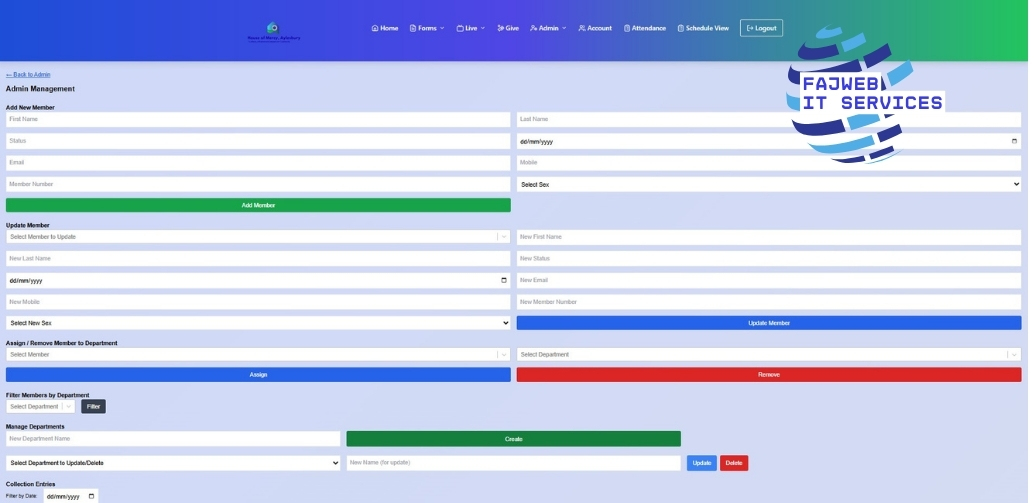Click the New Department Name field
The height and width of the screenshot is (503, 1034).
173,439
